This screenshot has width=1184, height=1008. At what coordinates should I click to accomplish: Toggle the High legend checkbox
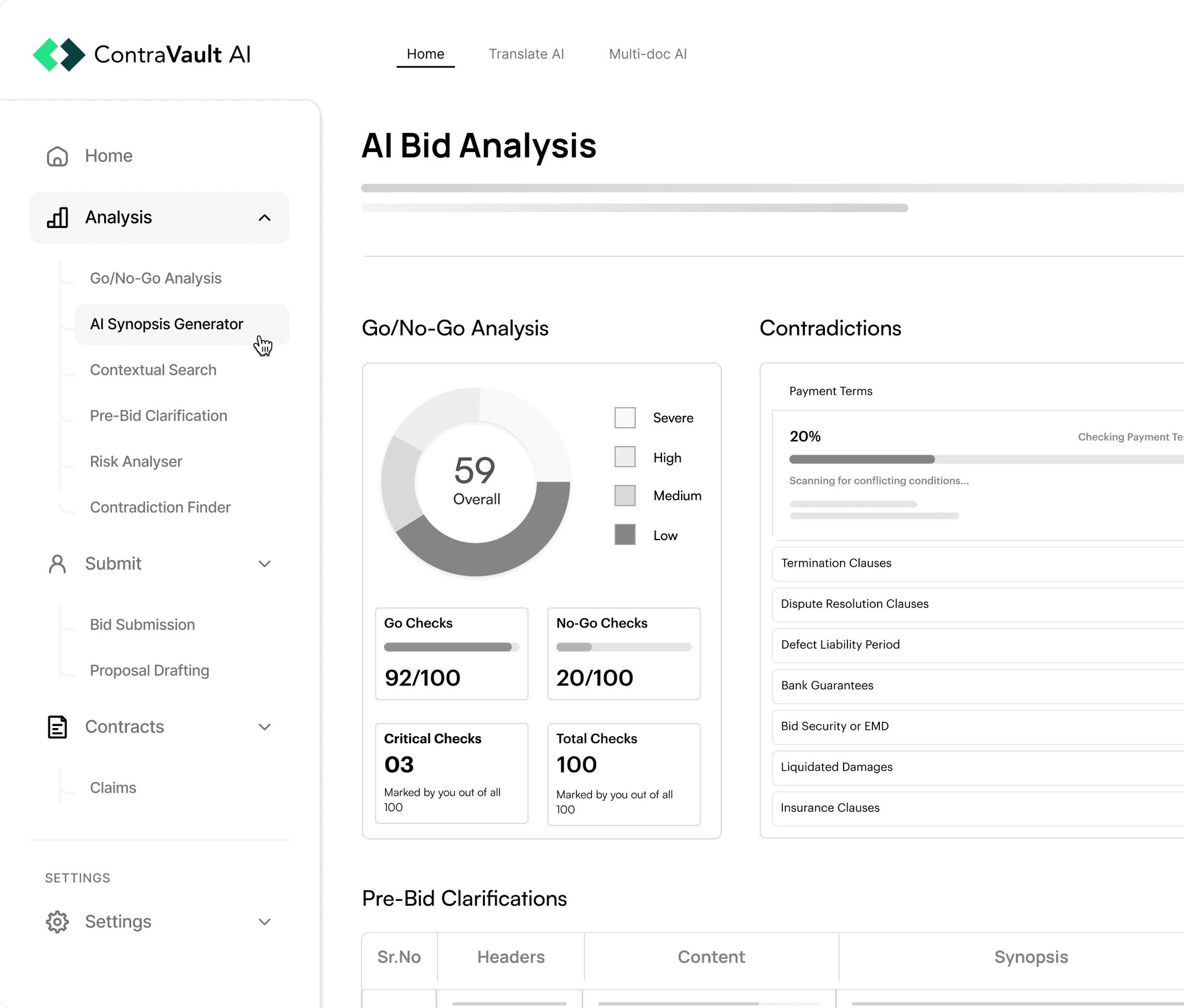[624, 457]
